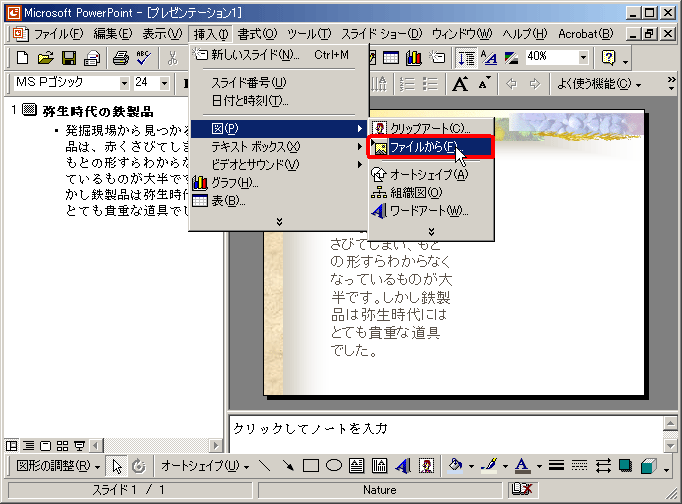Toggle bulleted list formatting
This screenshot has width=682, height=504.
coord(430,83)
